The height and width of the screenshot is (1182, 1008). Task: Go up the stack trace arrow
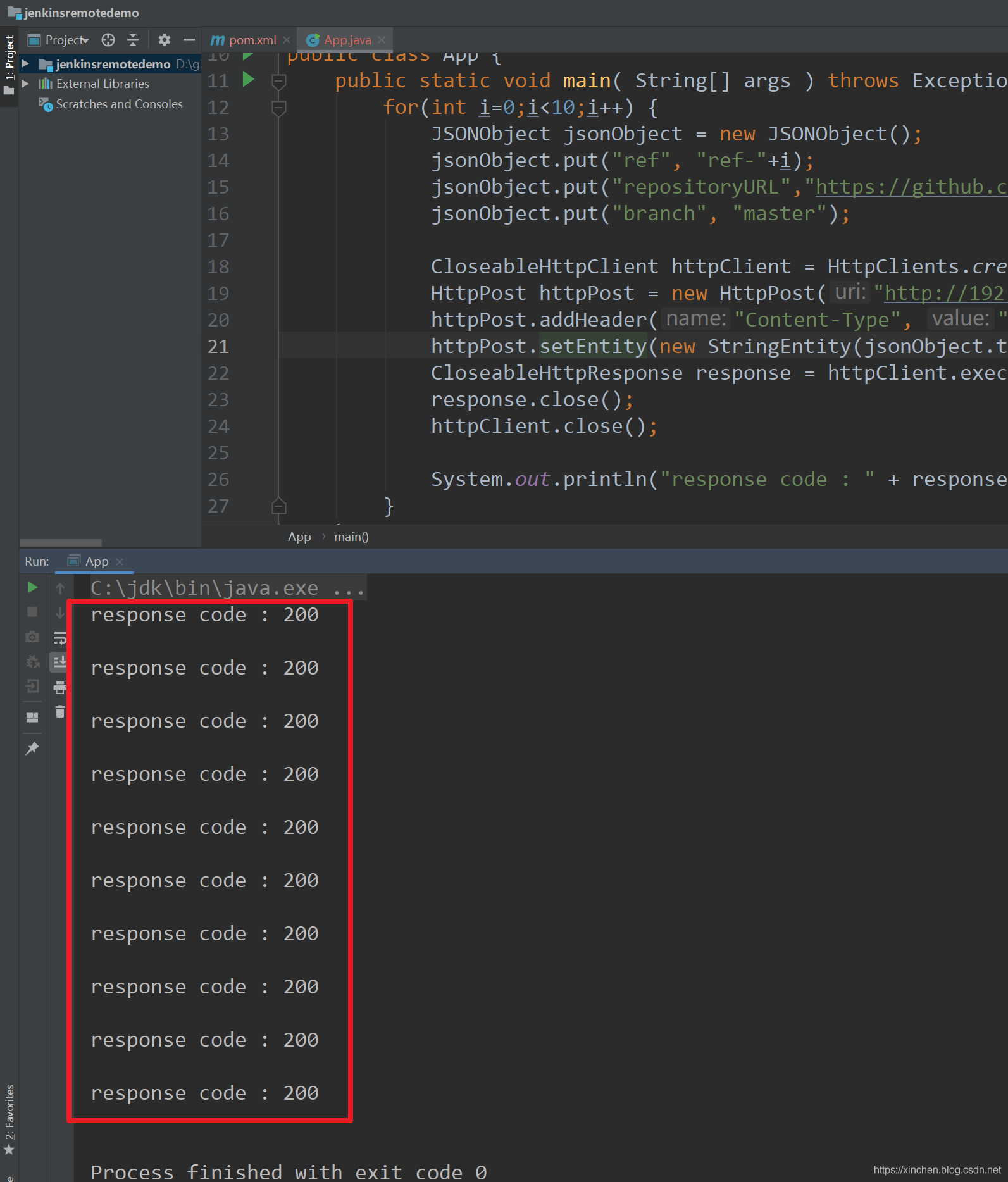(x=60, y=588)
